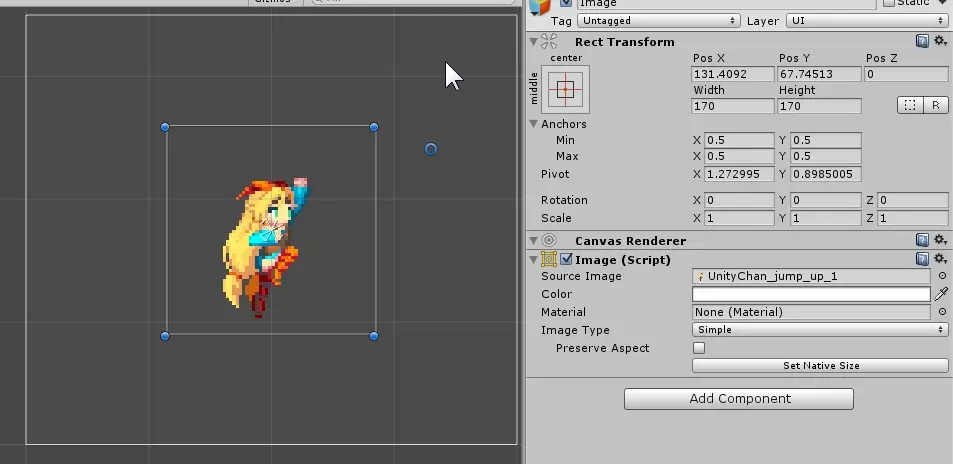Viewport: 953px width, 464px height.
Task: Collapse the Anchors foldout triangle
Action: click(534, 124)
